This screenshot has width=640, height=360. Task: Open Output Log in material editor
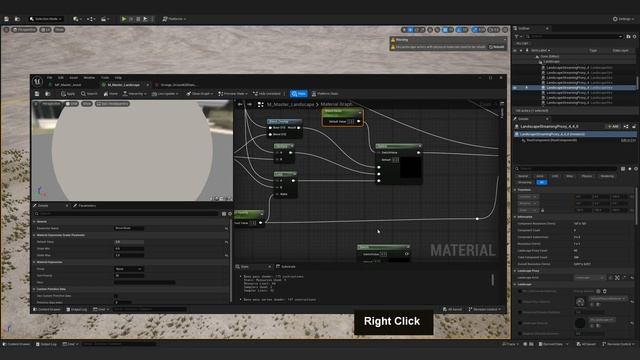coord(77,309)
